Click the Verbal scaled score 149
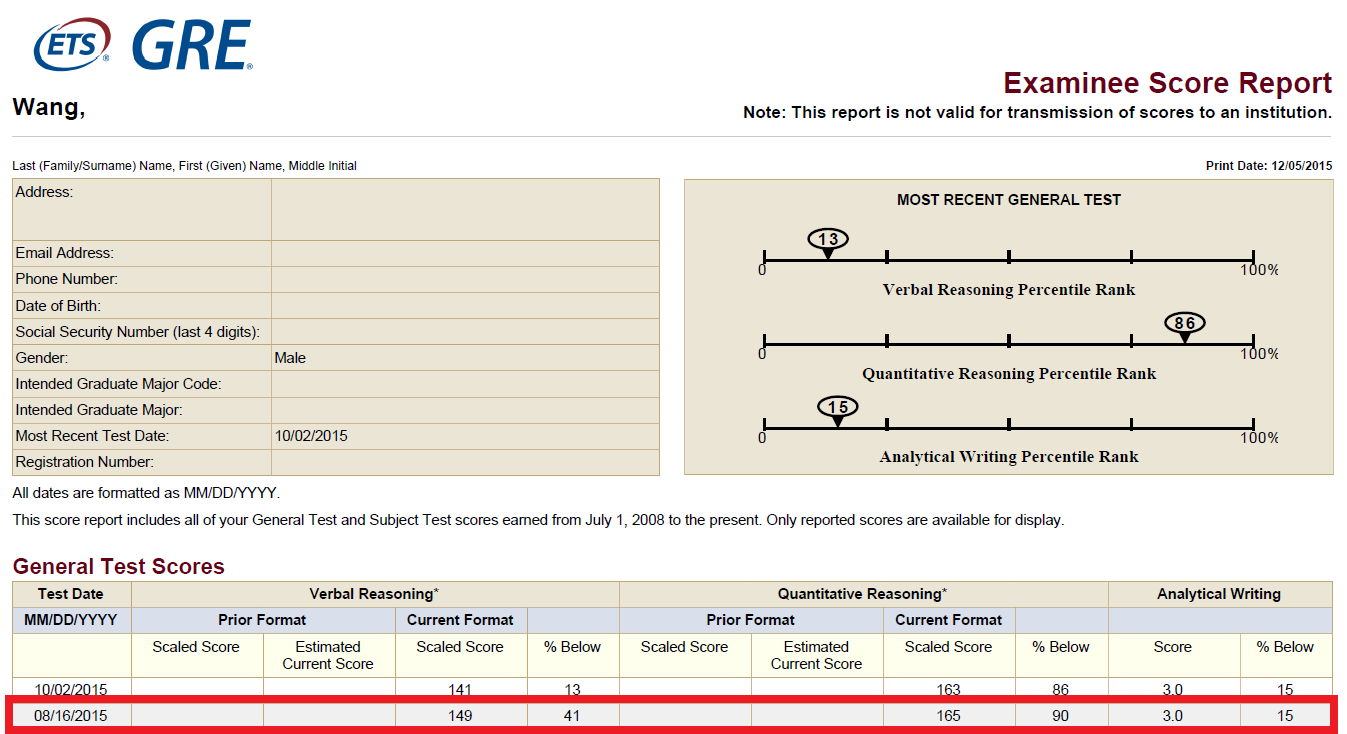Screen dimensions: 1347x734 pyautogui.click(x=460, y=716)
